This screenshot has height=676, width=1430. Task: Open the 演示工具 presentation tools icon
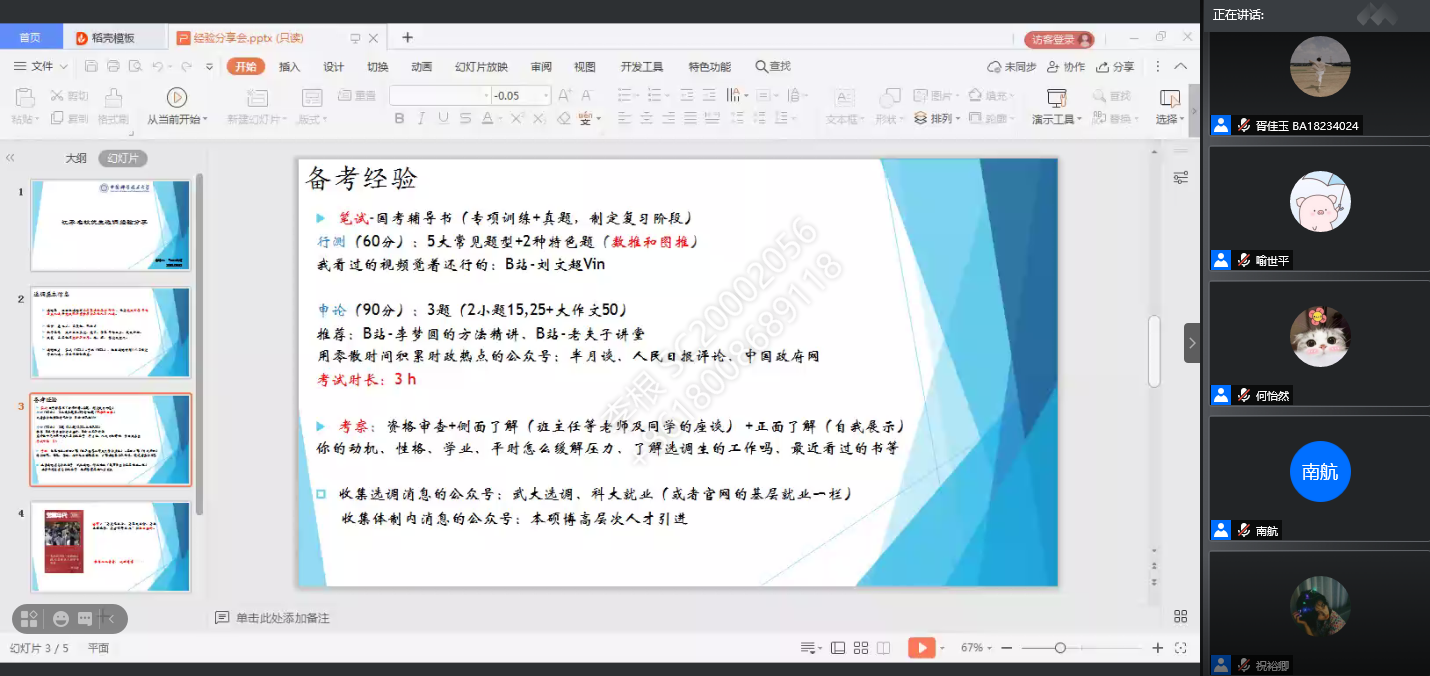click(1056, 98)
